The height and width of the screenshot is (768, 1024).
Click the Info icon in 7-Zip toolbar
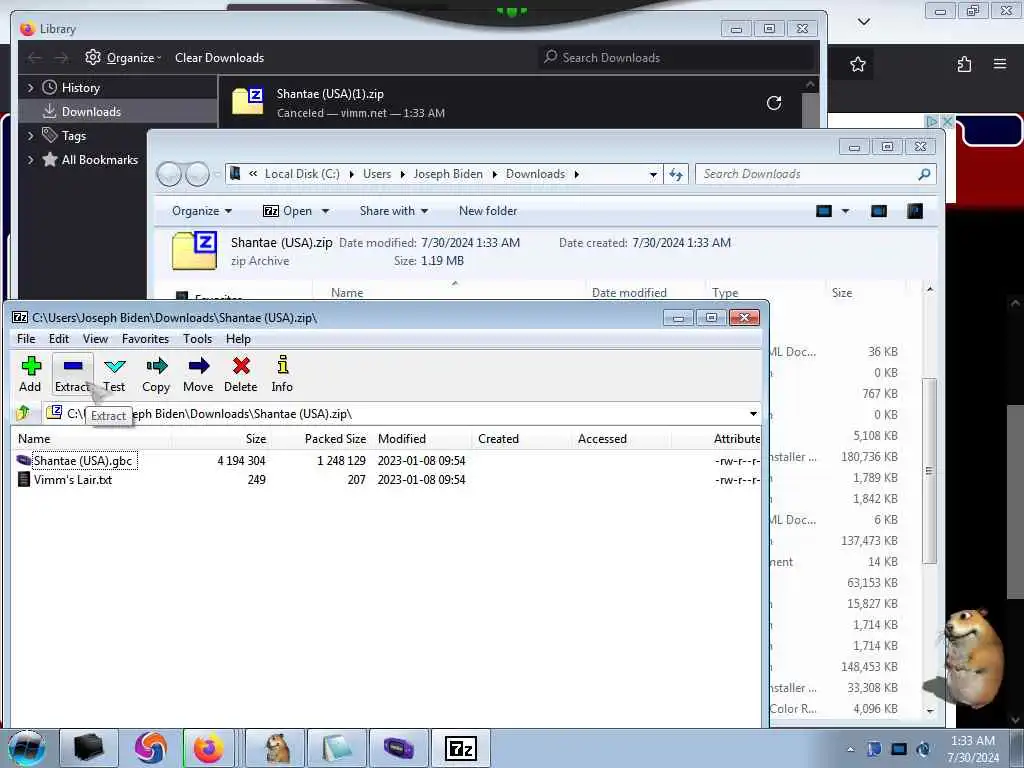[x=282, y=365]
